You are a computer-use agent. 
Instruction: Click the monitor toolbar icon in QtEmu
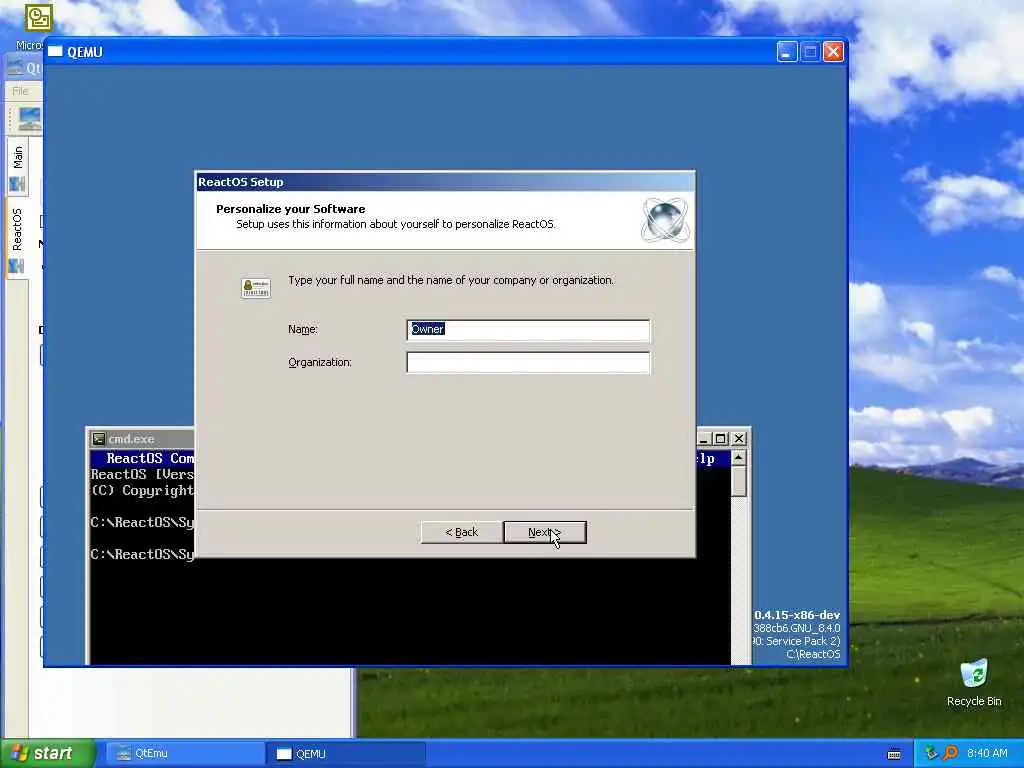pyautogui.click(x=29, y=120)
